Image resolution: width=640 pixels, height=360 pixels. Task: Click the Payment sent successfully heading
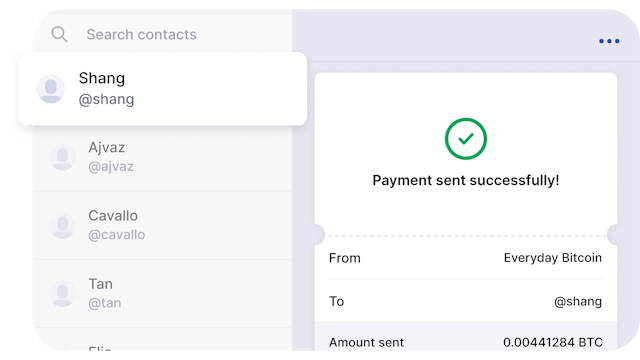[x=466, y=180]
